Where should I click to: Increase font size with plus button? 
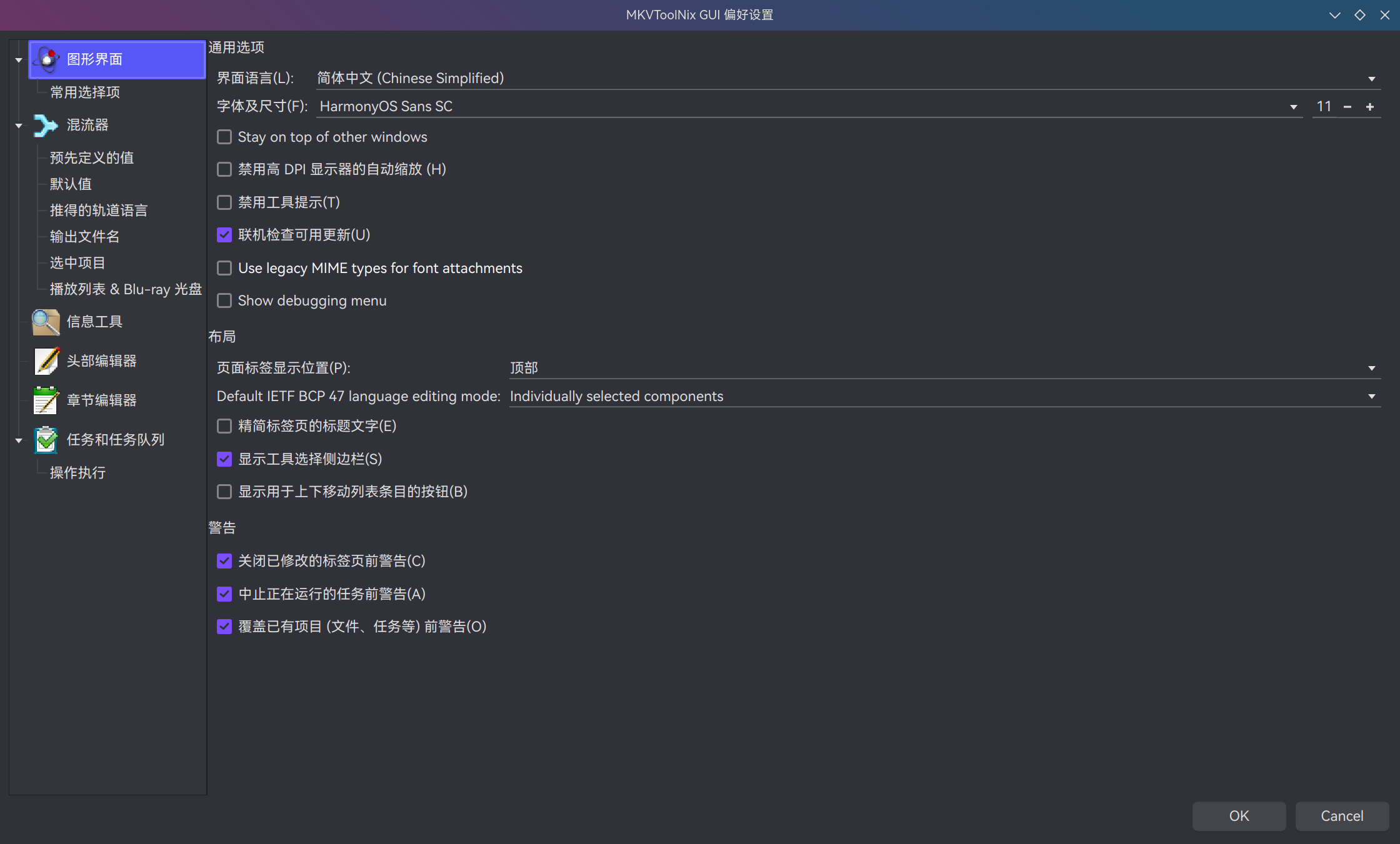(x=1370, y=106)
